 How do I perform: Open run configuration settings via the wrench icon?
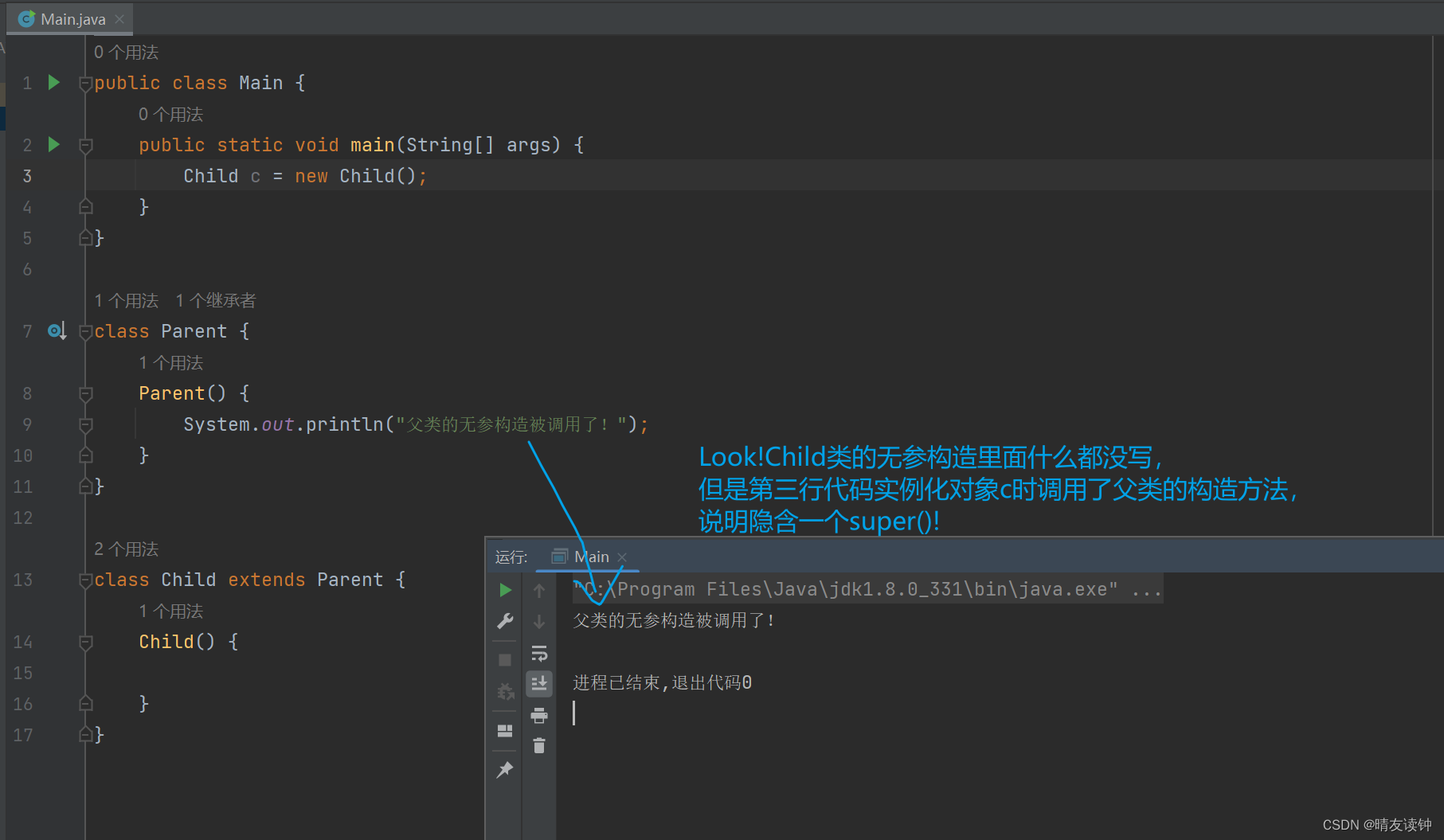coord(504,621)
